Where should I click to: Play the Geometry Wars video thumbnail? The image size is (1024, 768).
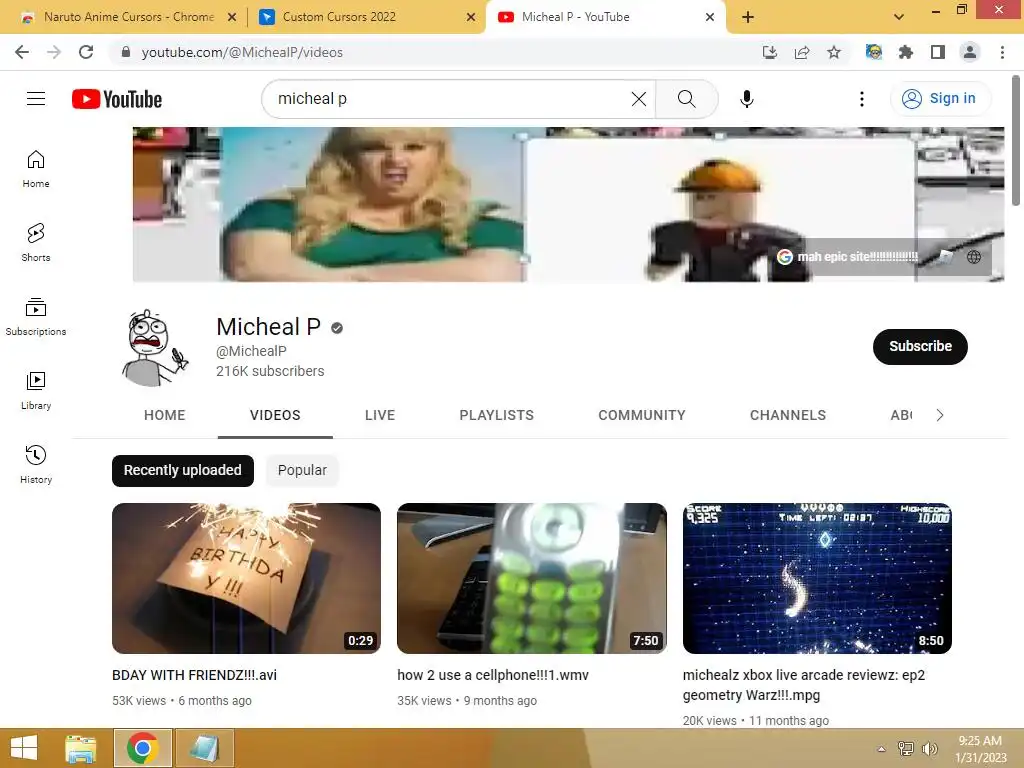pyautogui.click(x=817, y=578)
